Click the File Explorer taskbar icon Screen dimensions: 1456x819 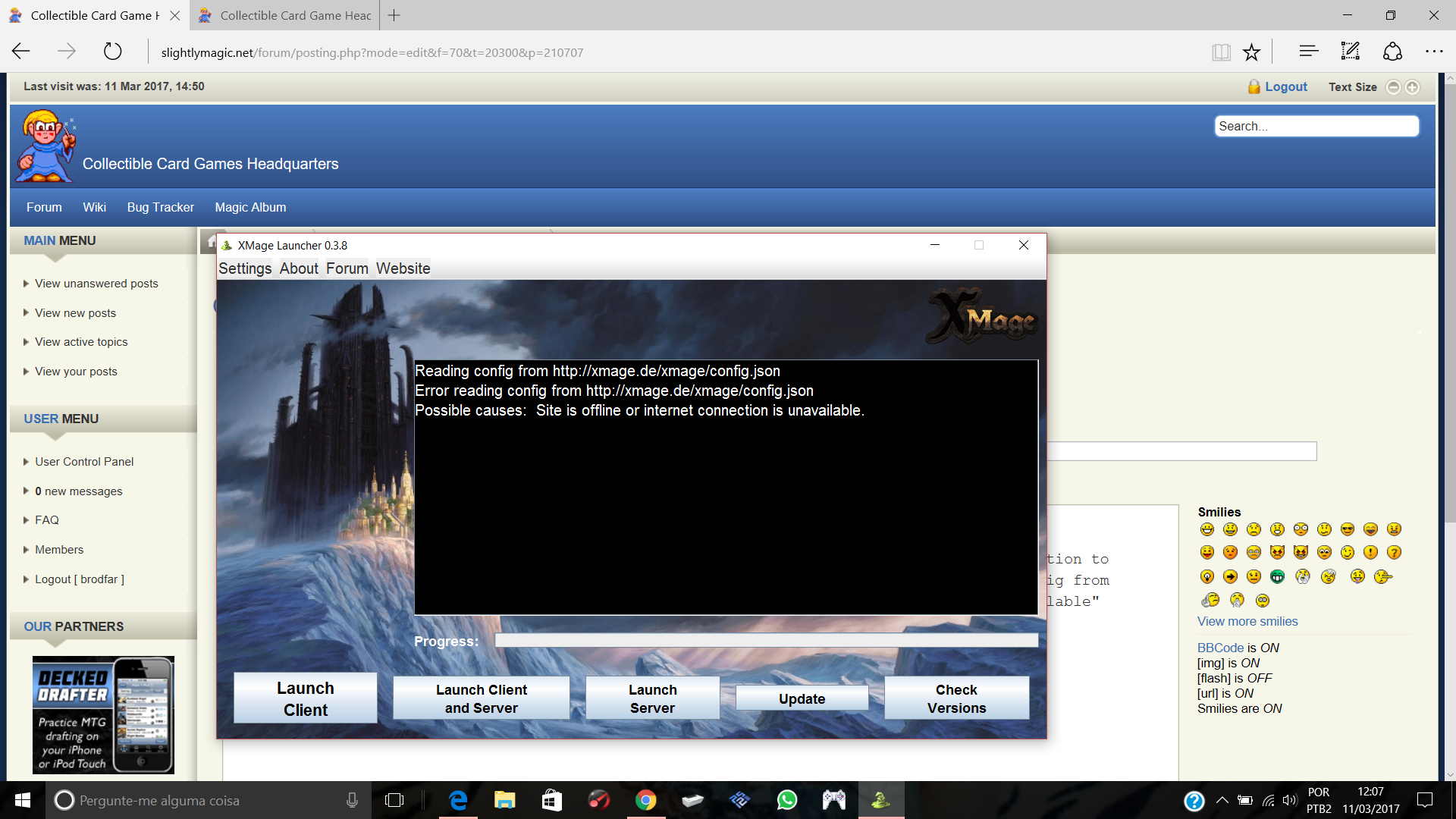504,800
